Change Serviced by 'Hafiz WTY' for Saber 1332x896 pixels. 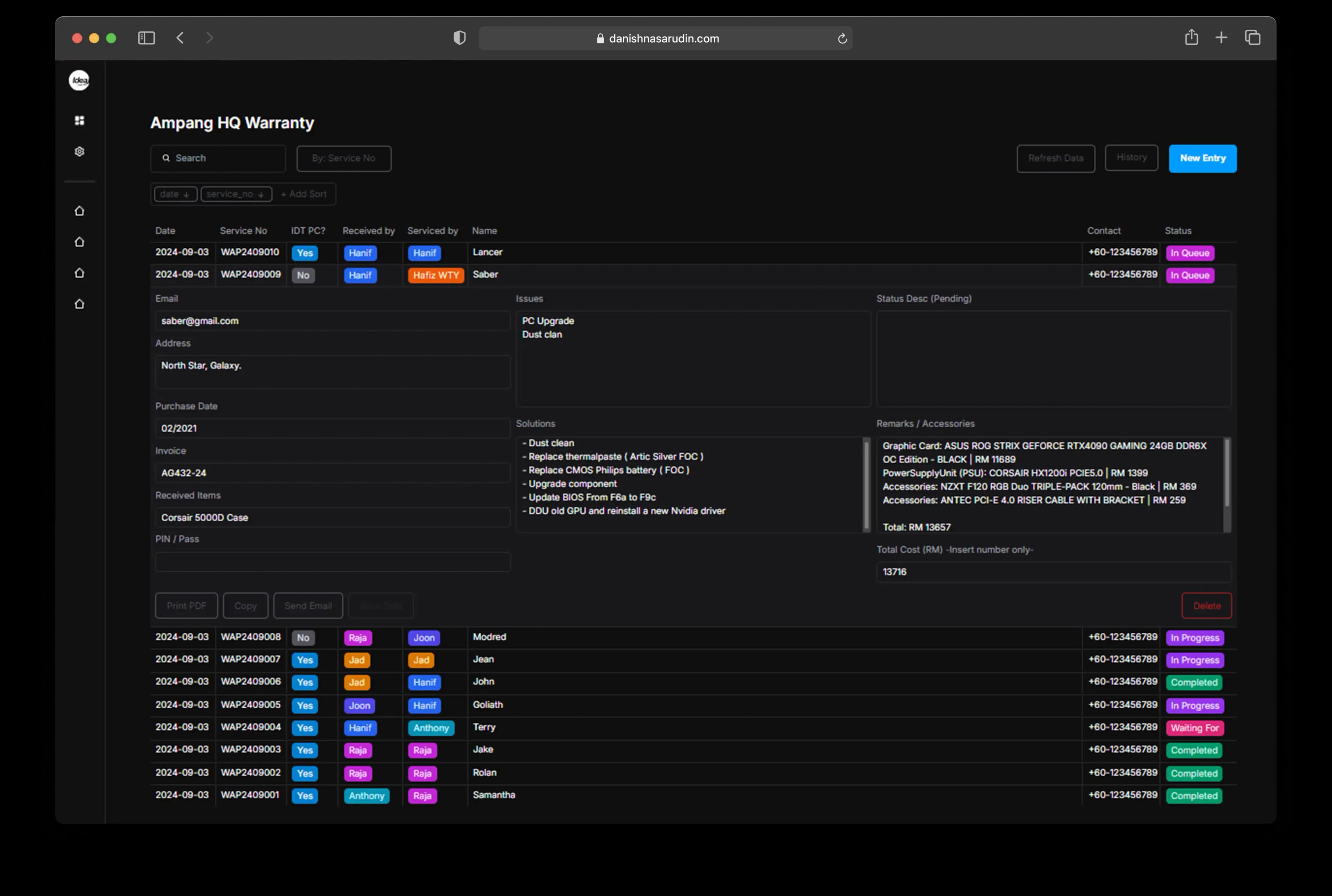(436, 275)
